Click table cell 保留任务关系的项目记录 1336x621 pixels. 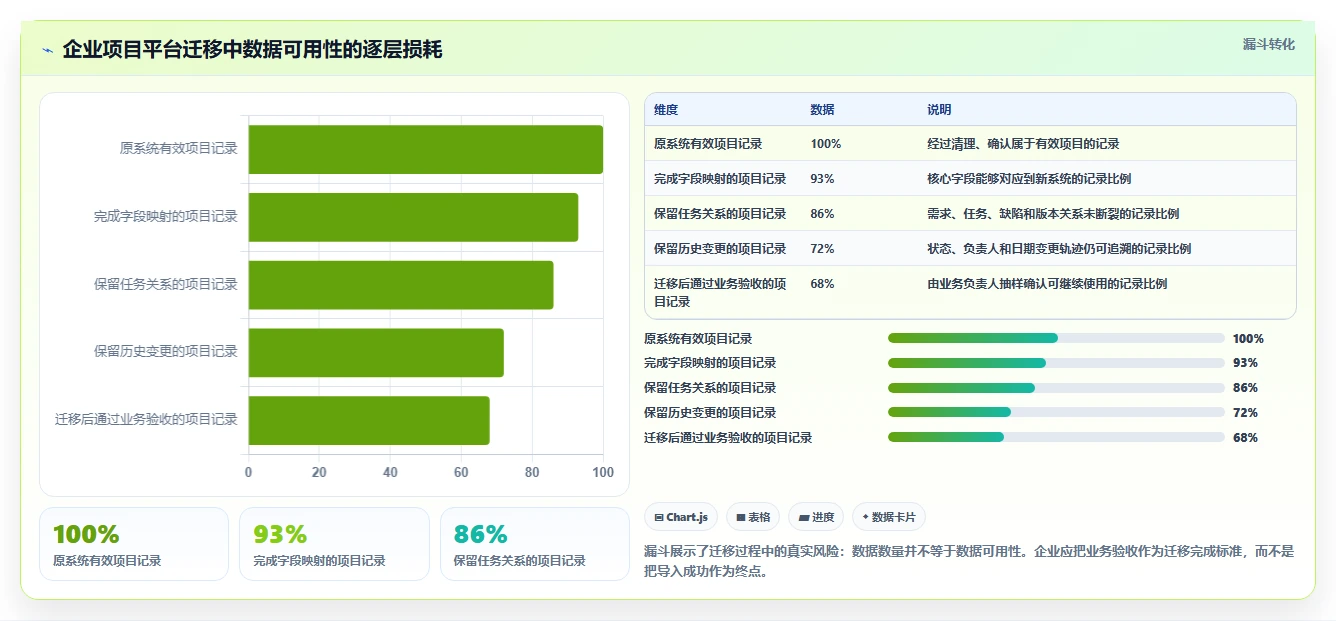(x=720, y=214)
